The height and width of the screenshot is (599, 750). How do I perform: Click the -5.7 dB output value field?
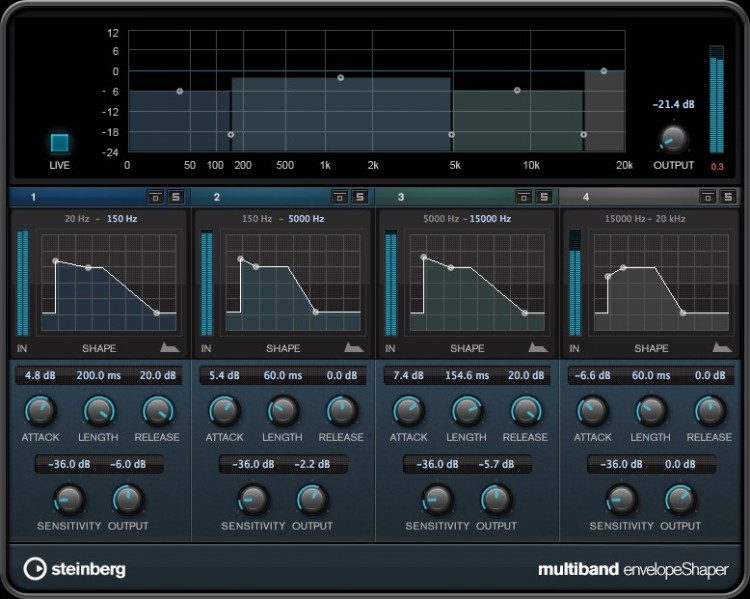496,464
